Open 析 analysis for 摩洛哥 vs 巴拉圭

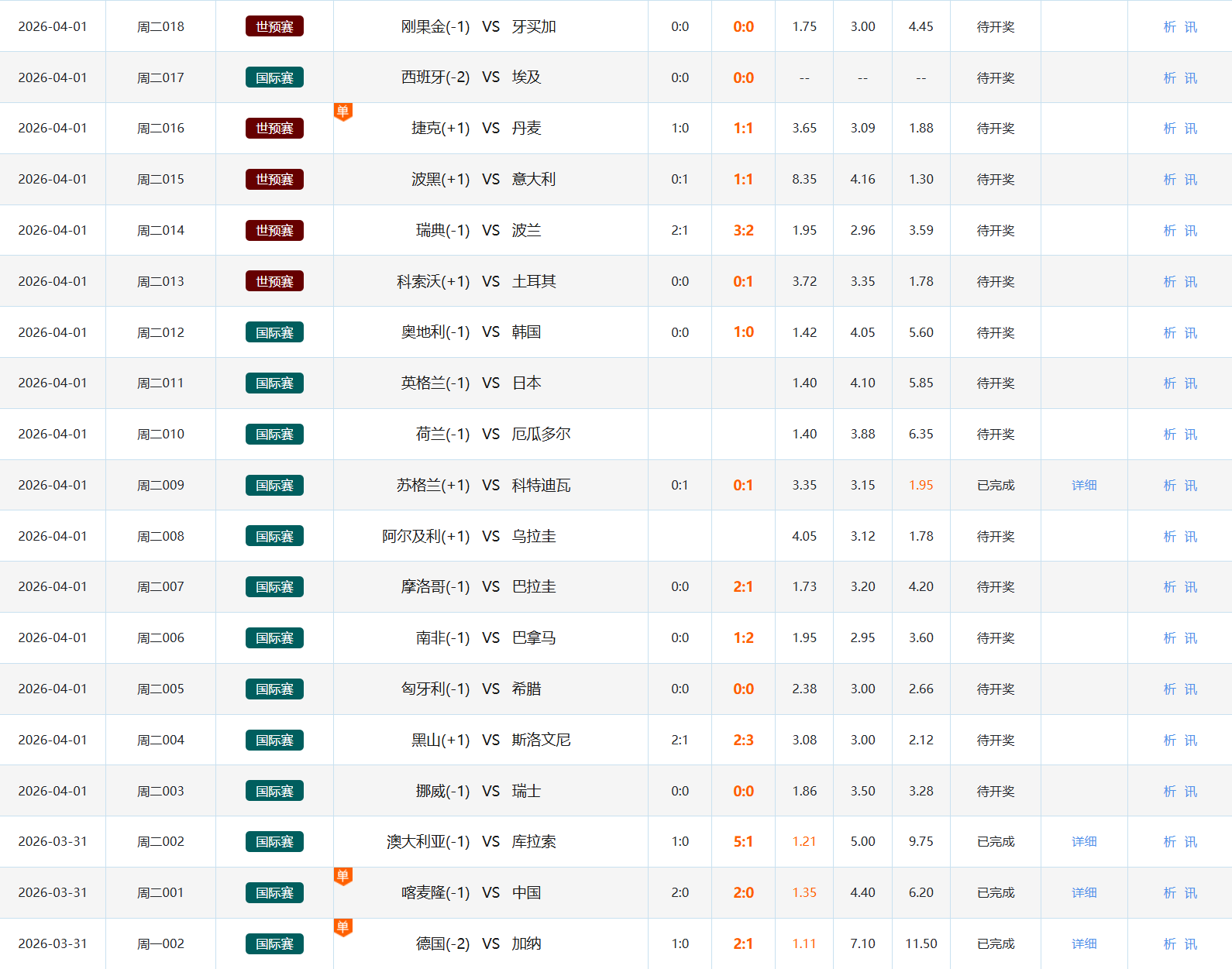coord(1169,587)
